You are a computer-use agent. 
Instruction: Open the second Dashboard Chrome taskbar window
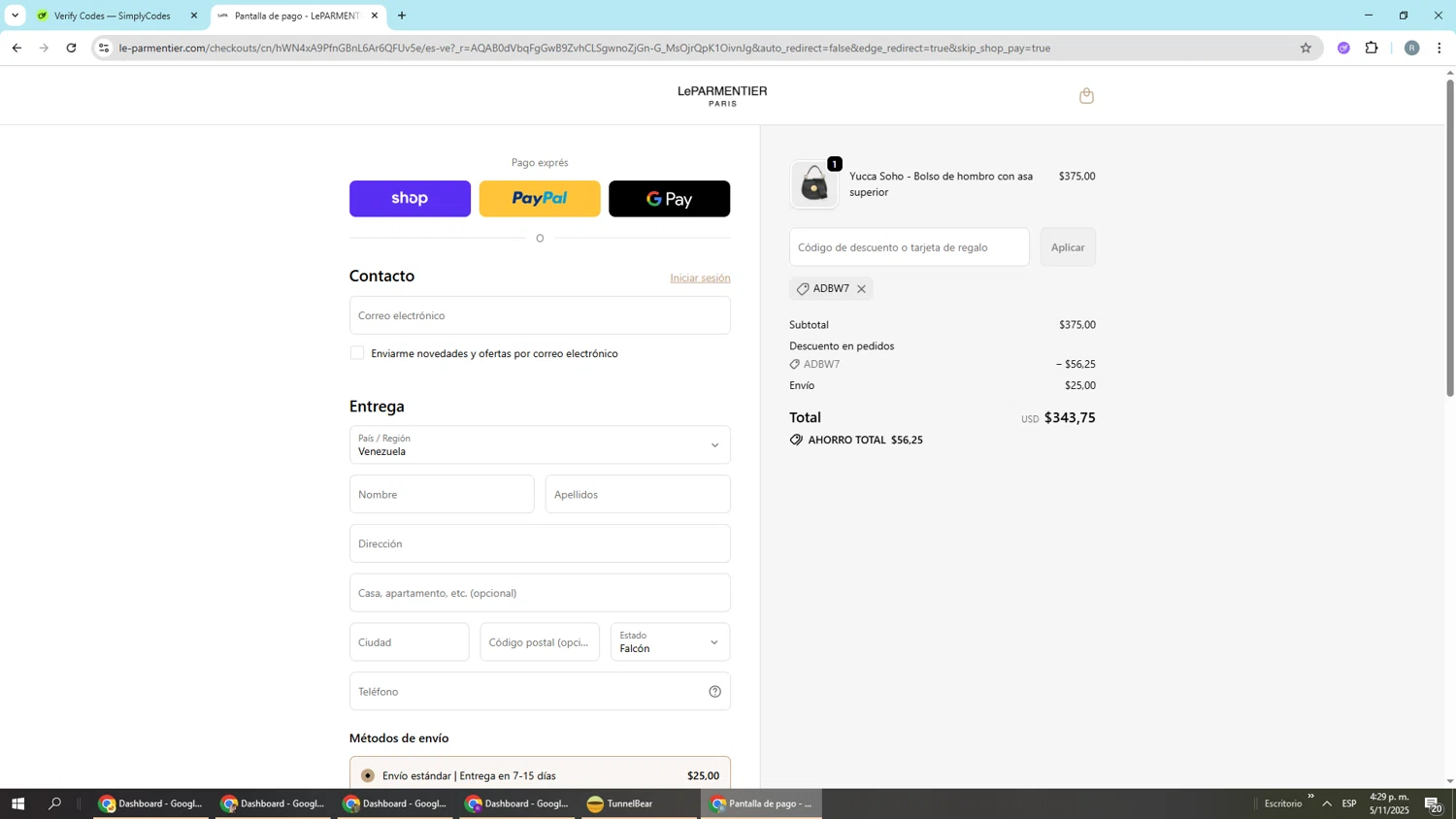click(273, 803)
